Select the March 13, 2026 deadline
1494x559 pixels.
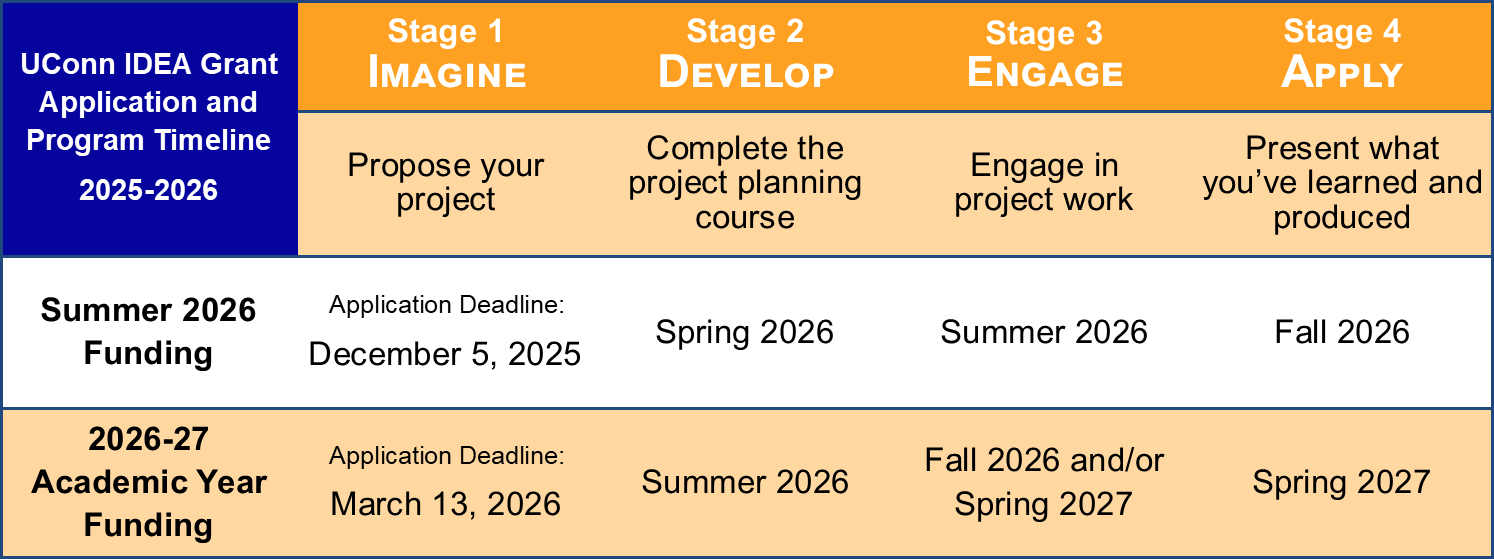tap(445, 504)
